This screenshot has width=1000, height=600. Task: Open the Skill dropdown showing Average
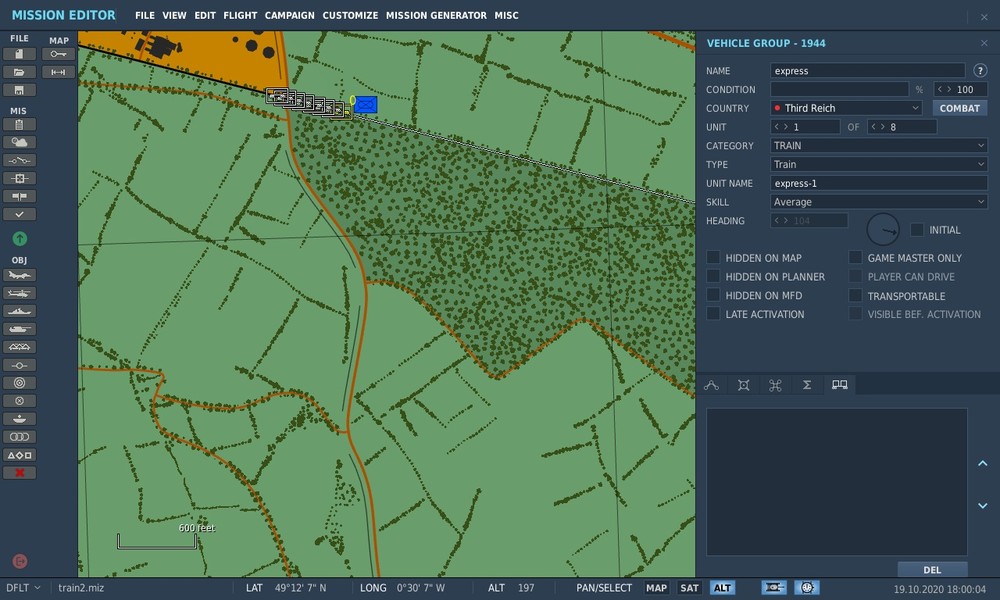click(879, 202)
